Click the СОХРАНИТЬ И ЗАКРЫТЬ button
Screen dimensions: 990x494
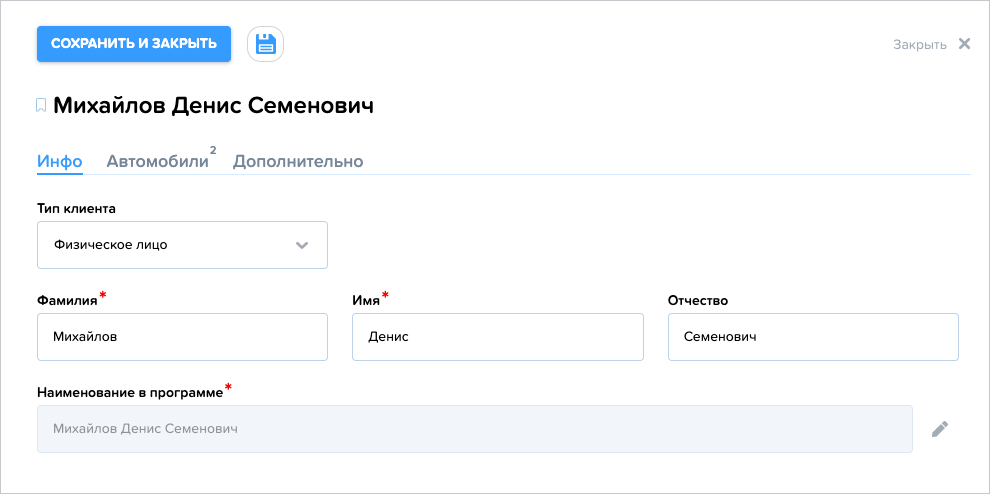[134, 44]
